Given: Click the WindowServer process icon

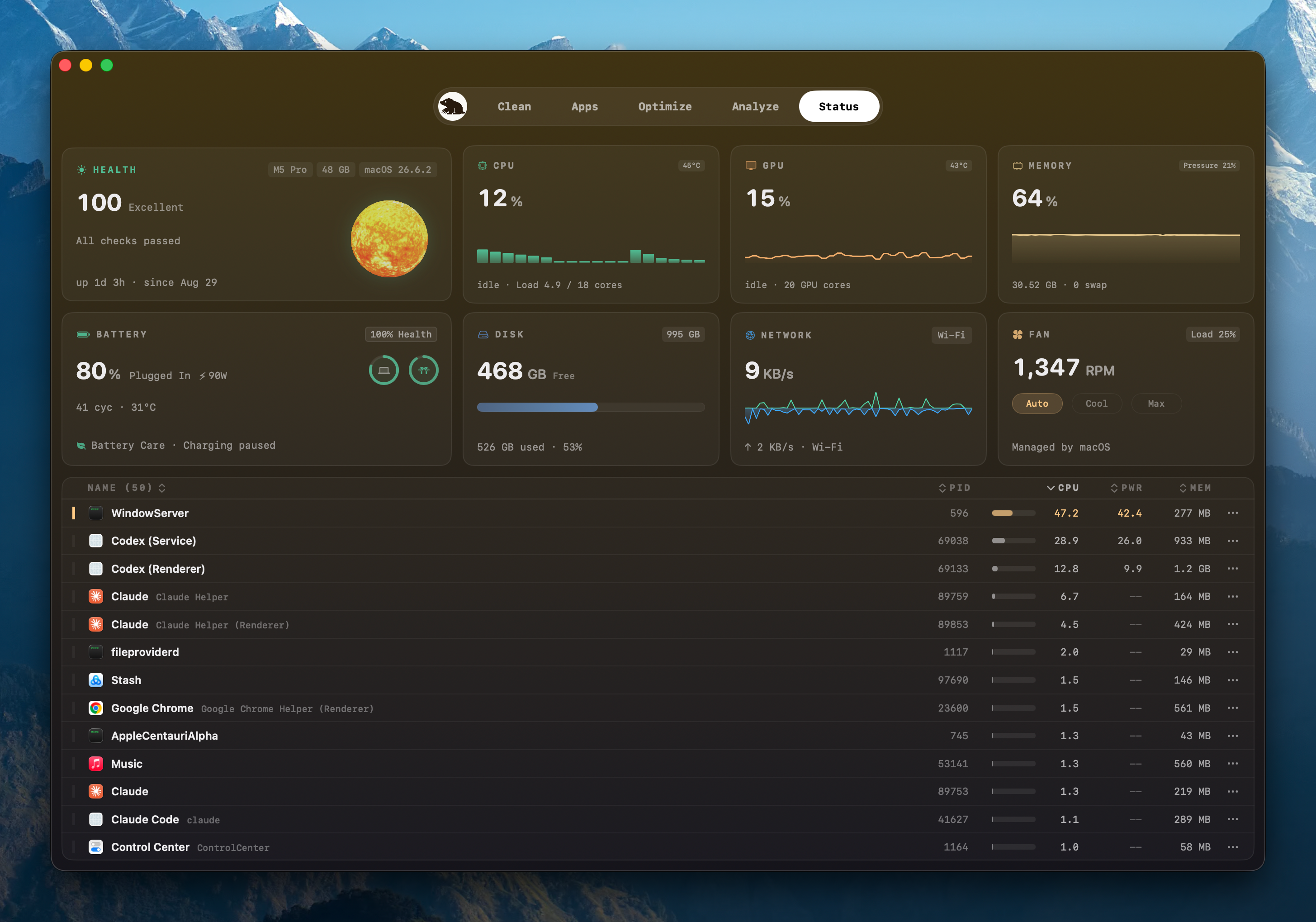Looking at the screenshot, I should pos(96,513).
